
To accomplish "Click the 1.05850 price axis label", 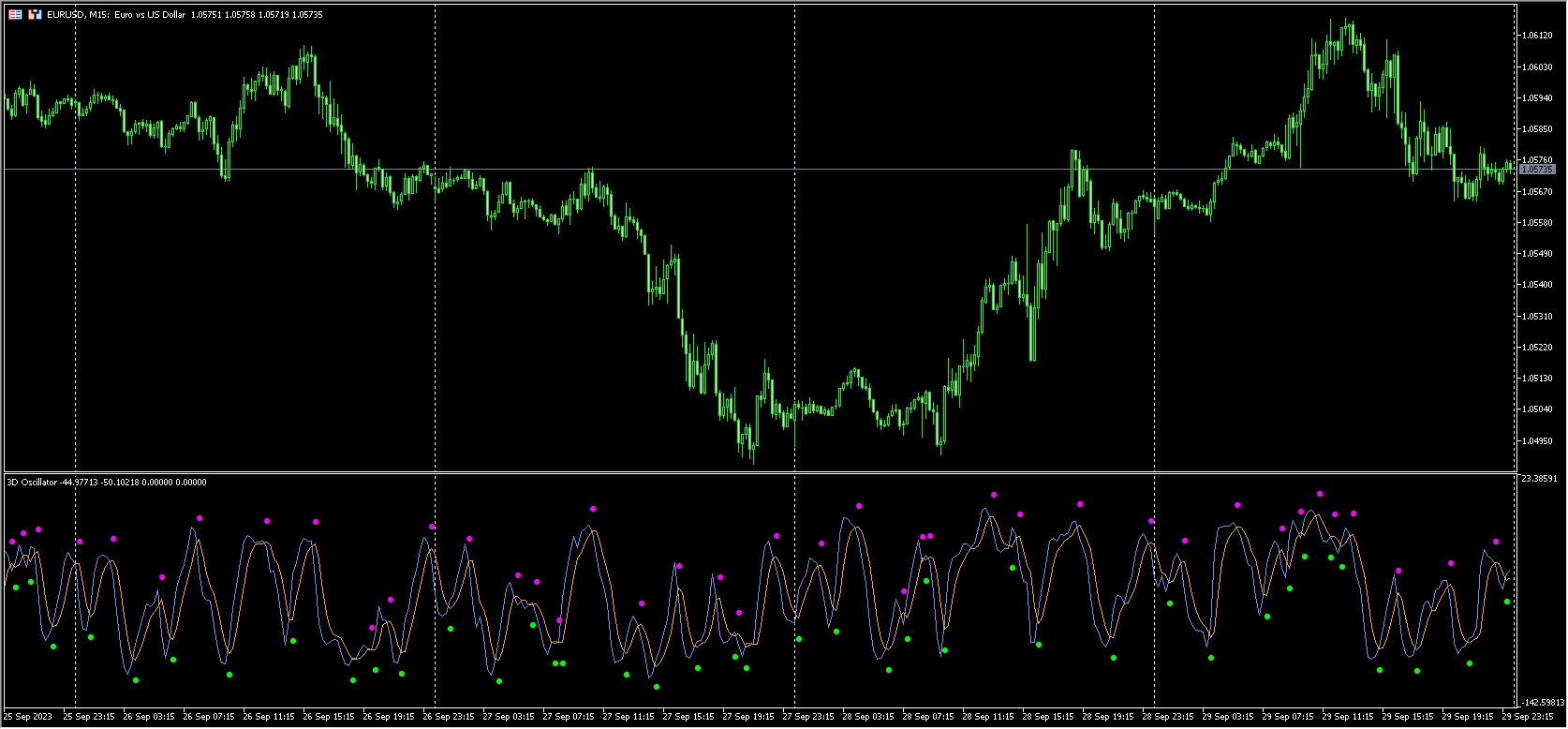I will (1539, 129).
